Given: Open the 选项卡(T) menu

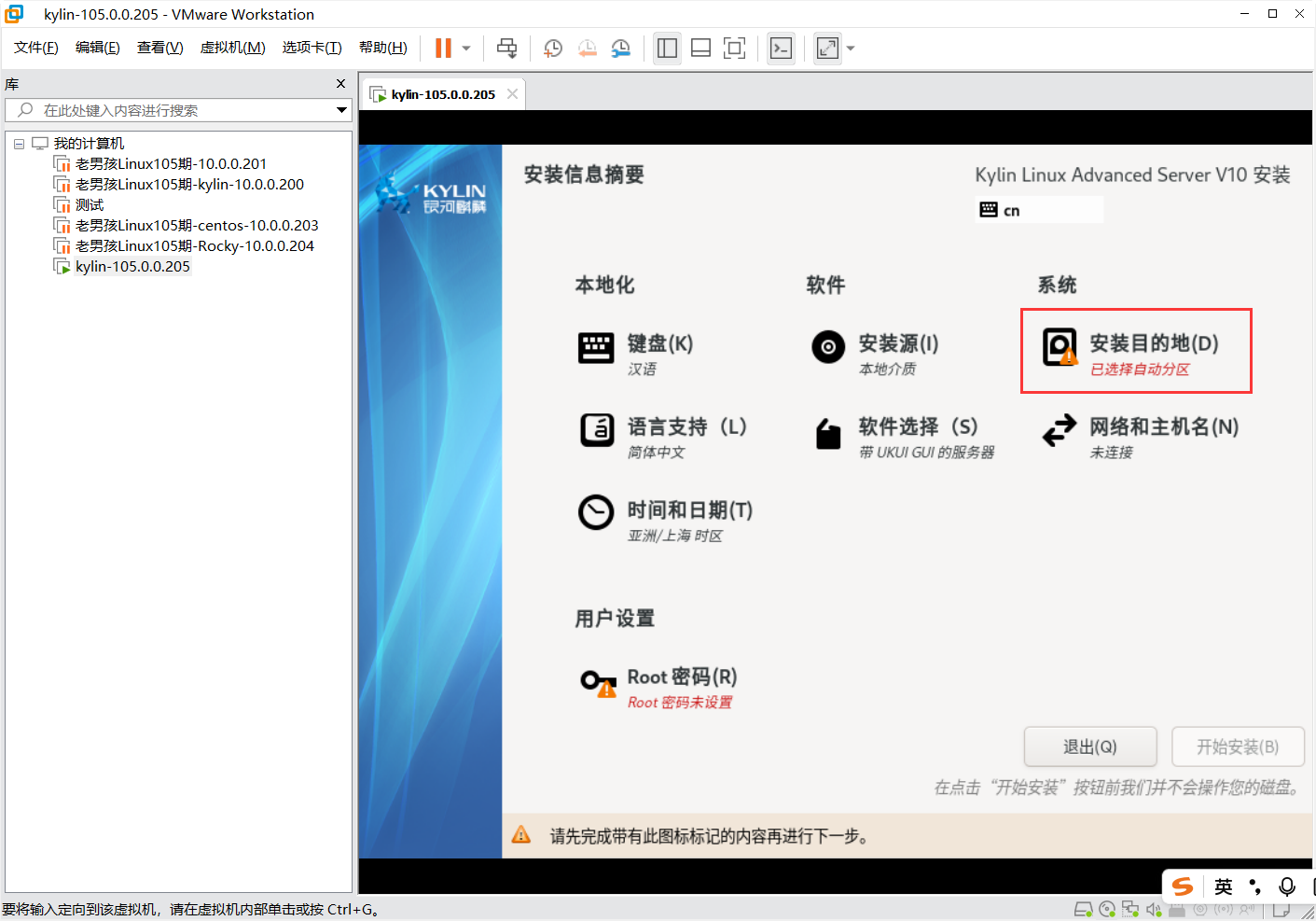Looking at the screenshot, I should (x=312, y=48).
